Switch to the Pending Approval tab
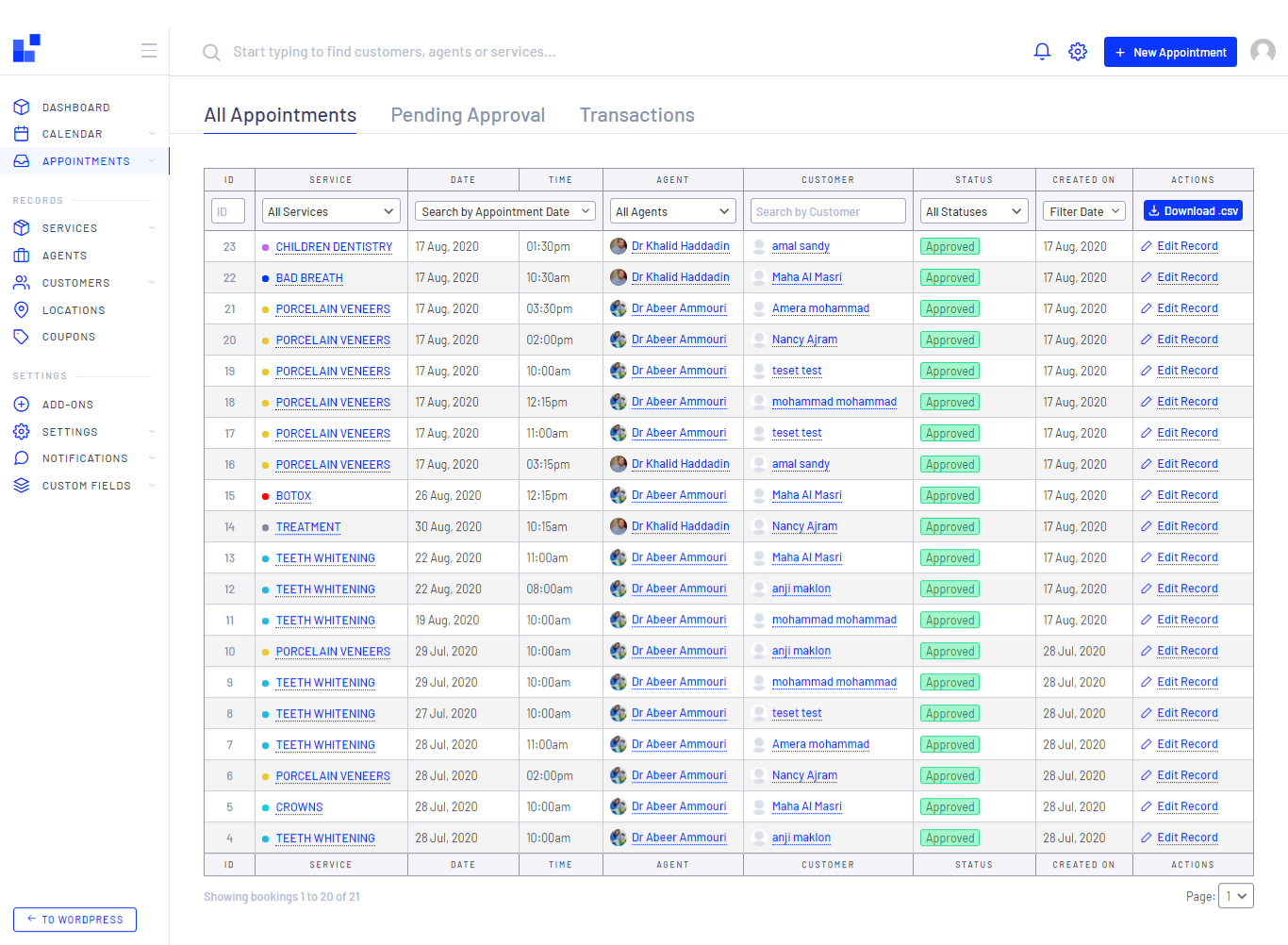 point(468,115)
